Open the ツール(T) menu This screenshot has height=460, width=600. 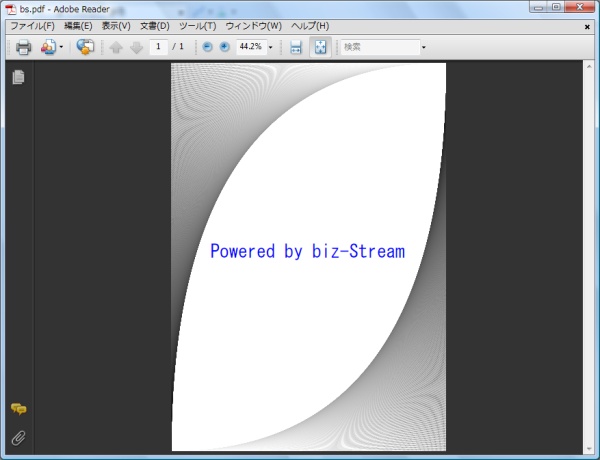pos(197,26)
